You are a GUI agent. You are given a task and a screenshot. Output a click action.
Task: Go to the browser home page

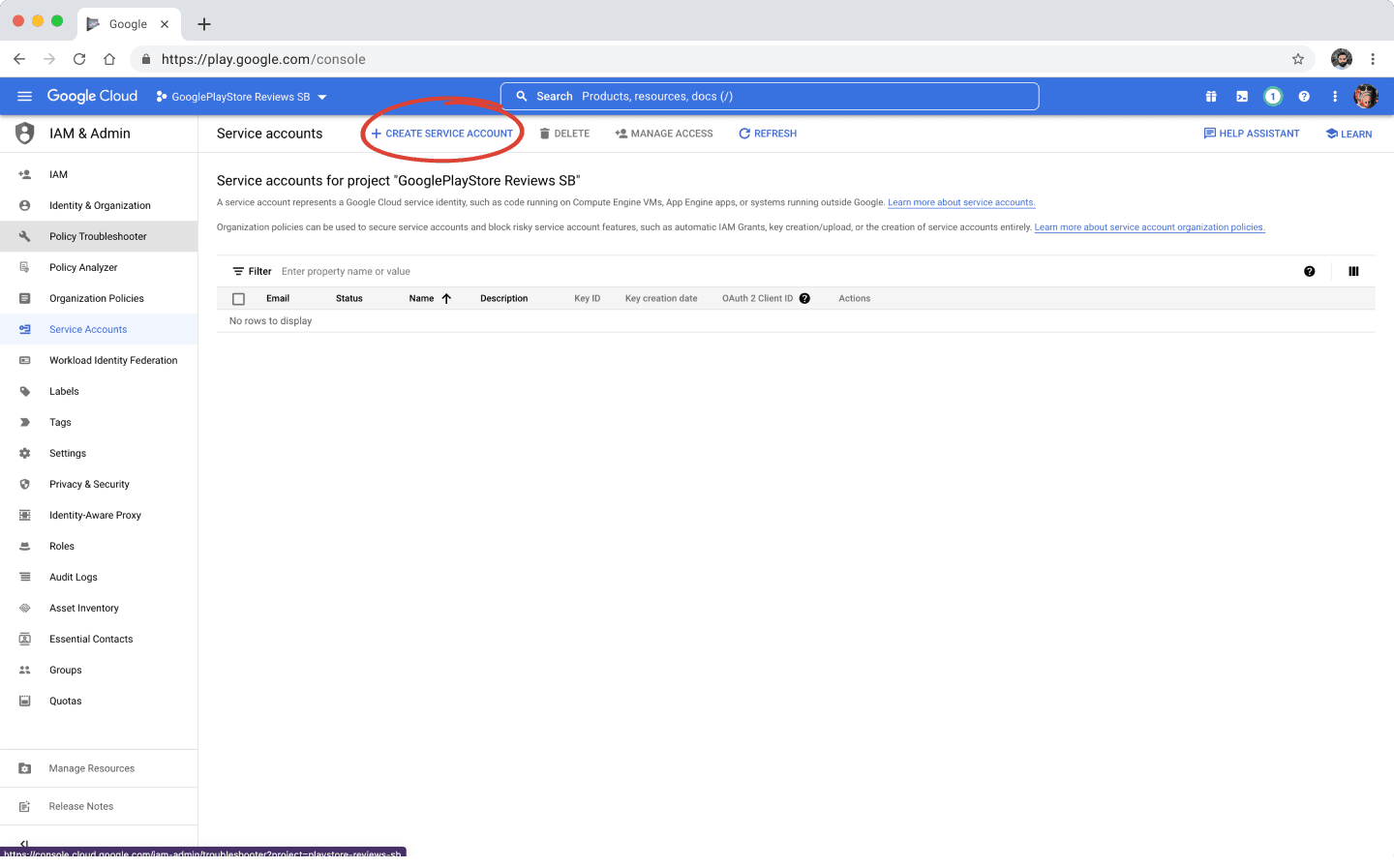click(109, 59)
